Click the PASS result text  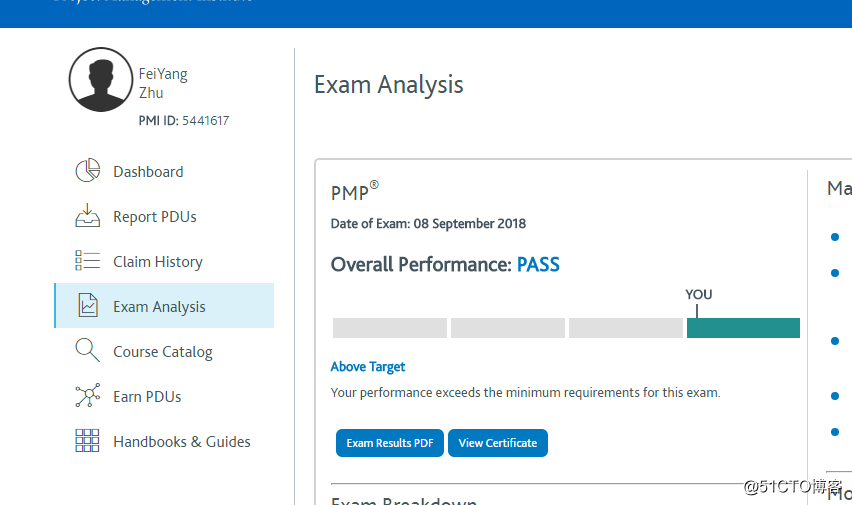coord(538,265)
